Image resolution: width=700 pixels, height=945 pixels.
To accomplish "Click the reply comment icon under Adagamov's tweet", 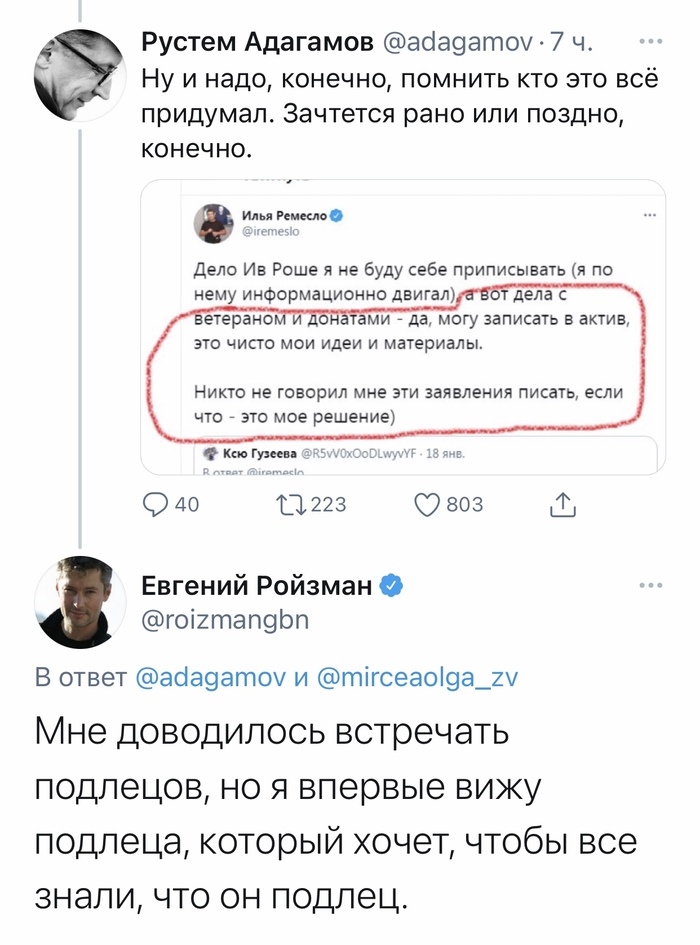I will (158, 505).
